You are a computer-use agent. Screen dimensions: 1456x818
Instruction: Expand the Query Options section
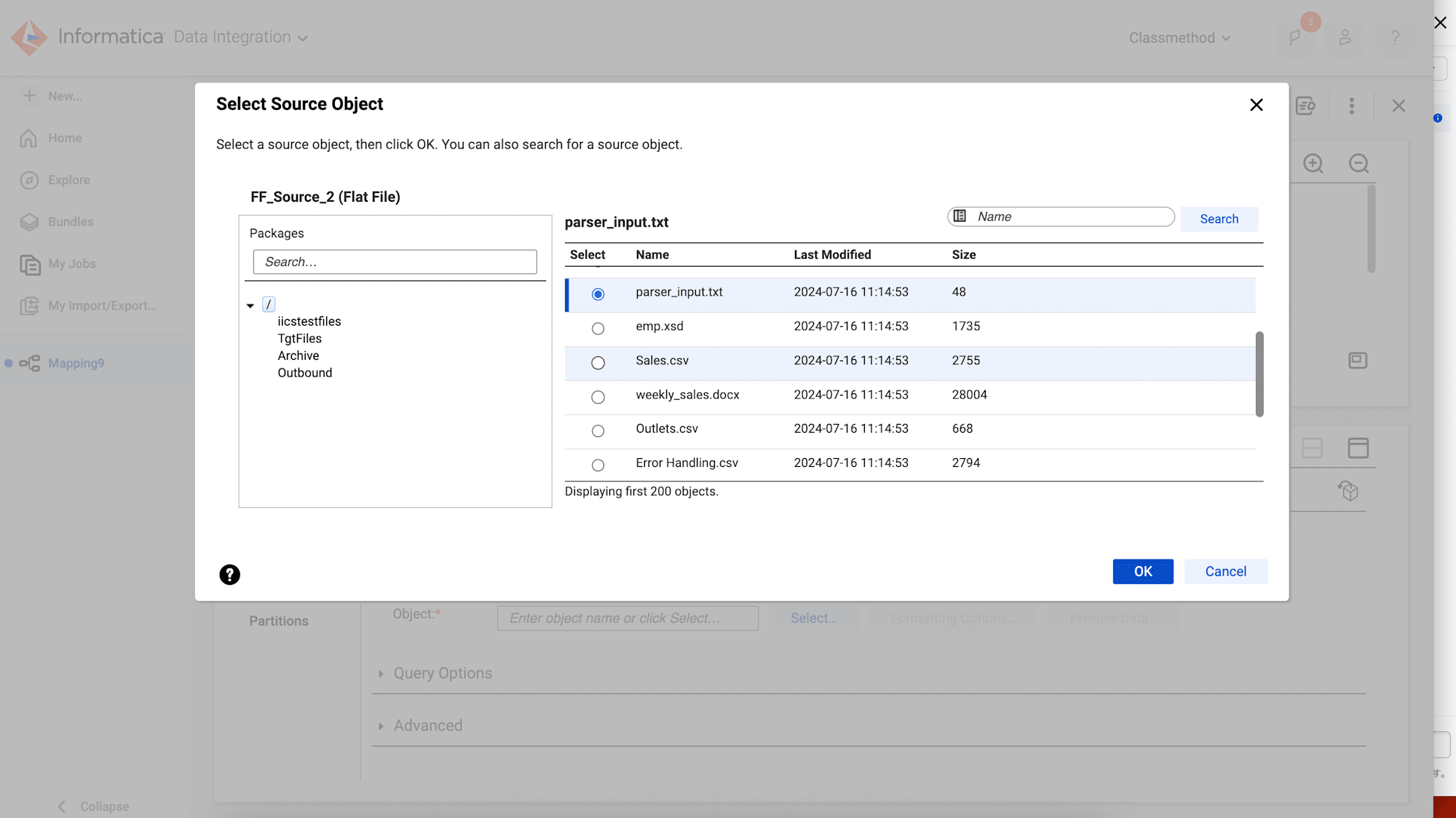click(381, 674)
